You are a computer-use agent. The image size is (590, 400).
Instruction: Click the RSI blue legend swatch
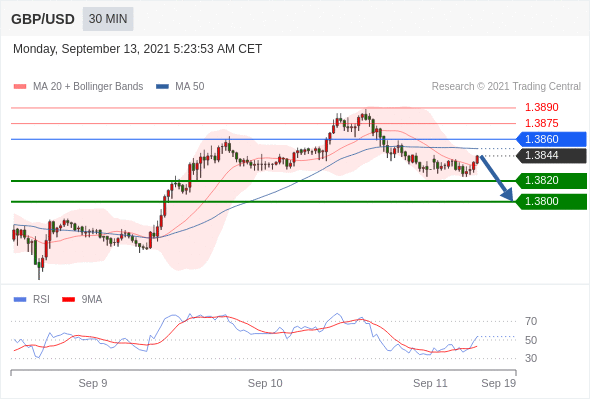click(20, 300)
